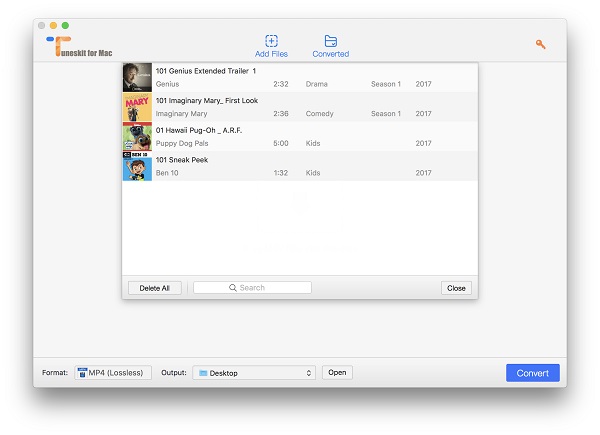Viewport: 600px width, 435px height.
Task: Click the '2:32' duration value
Action: click(281, 84)
